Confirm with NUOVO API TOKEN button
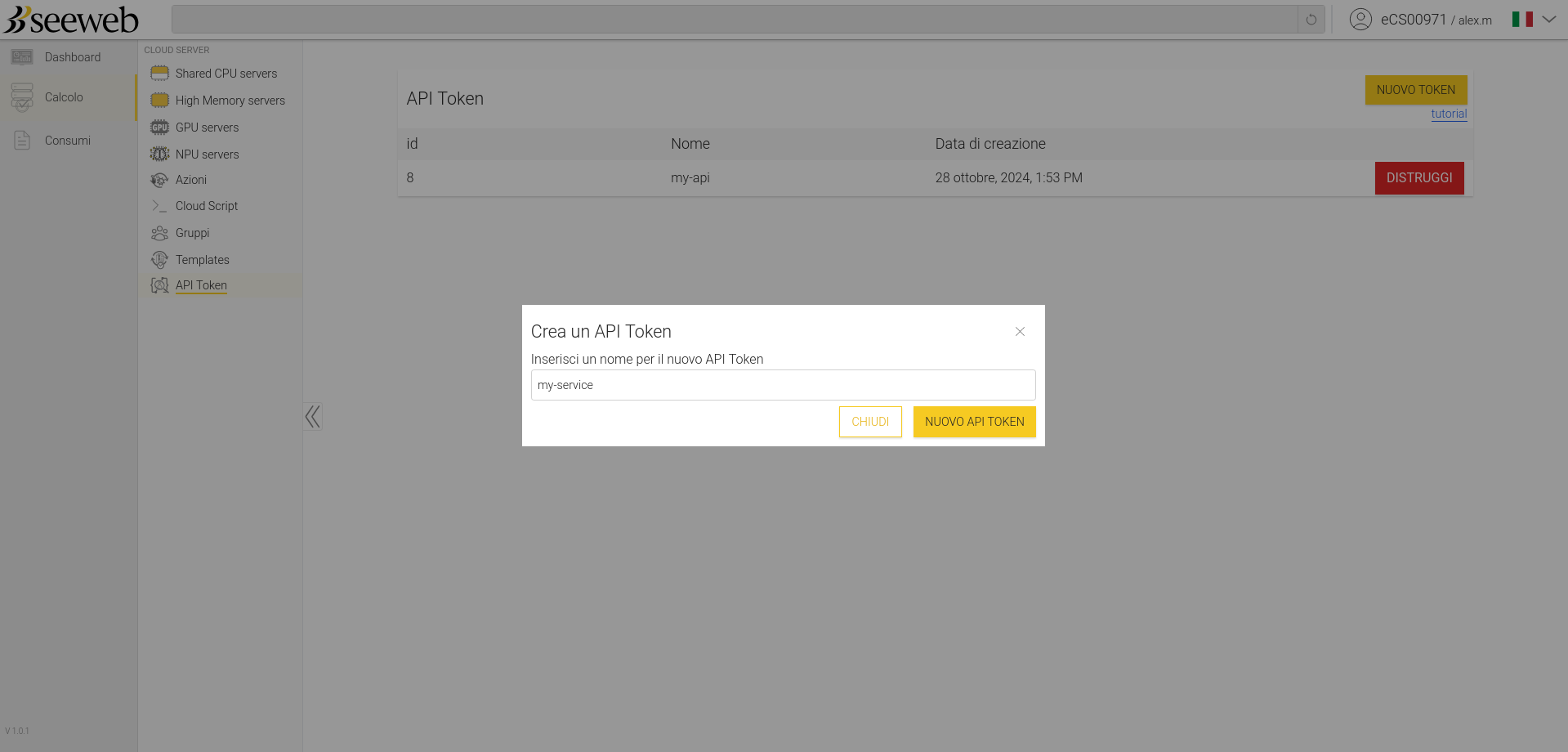This screenshot has height=752, width=1568. 975,422
